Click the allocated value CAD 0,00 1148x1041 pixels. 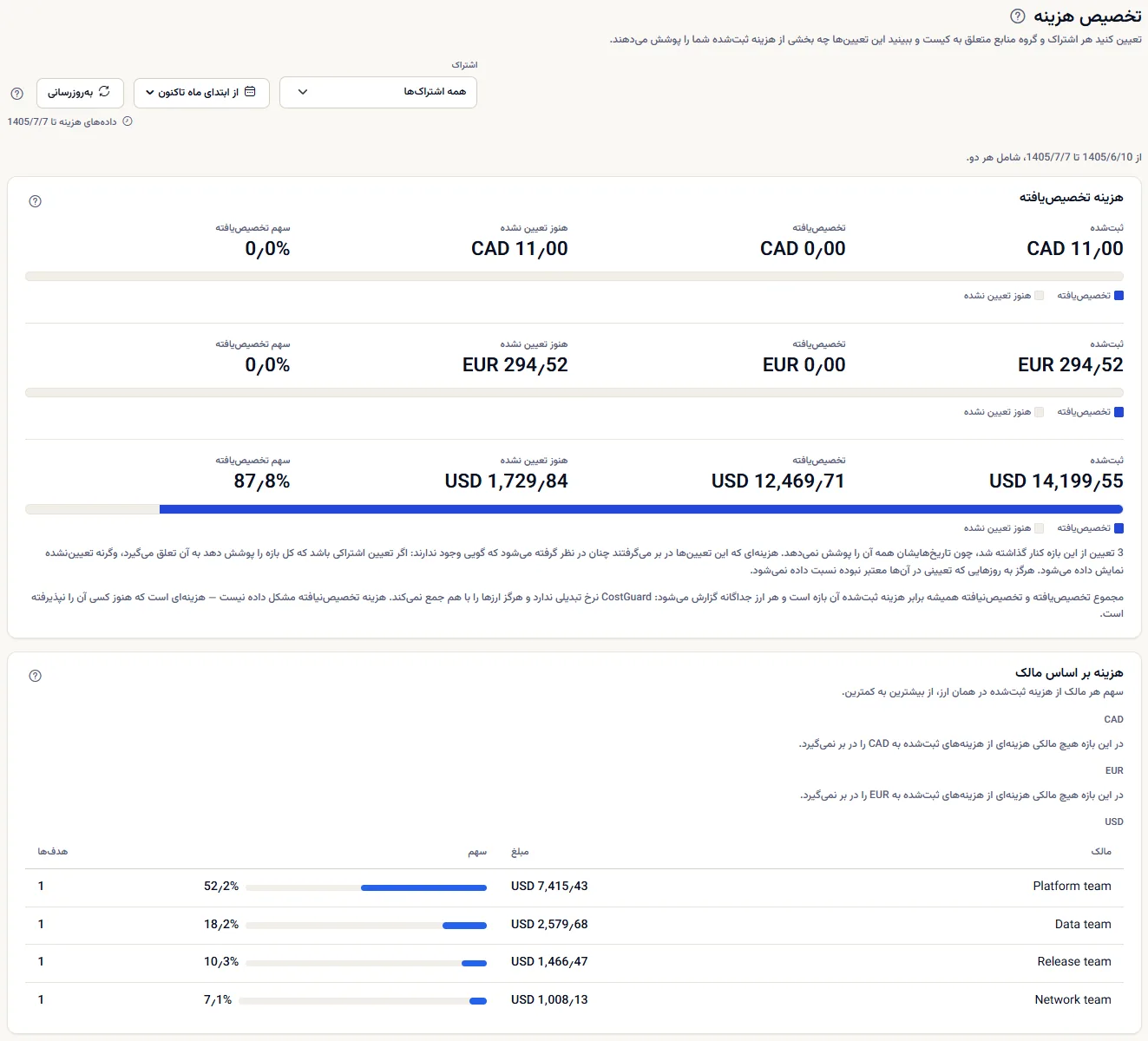coord(803,249)
